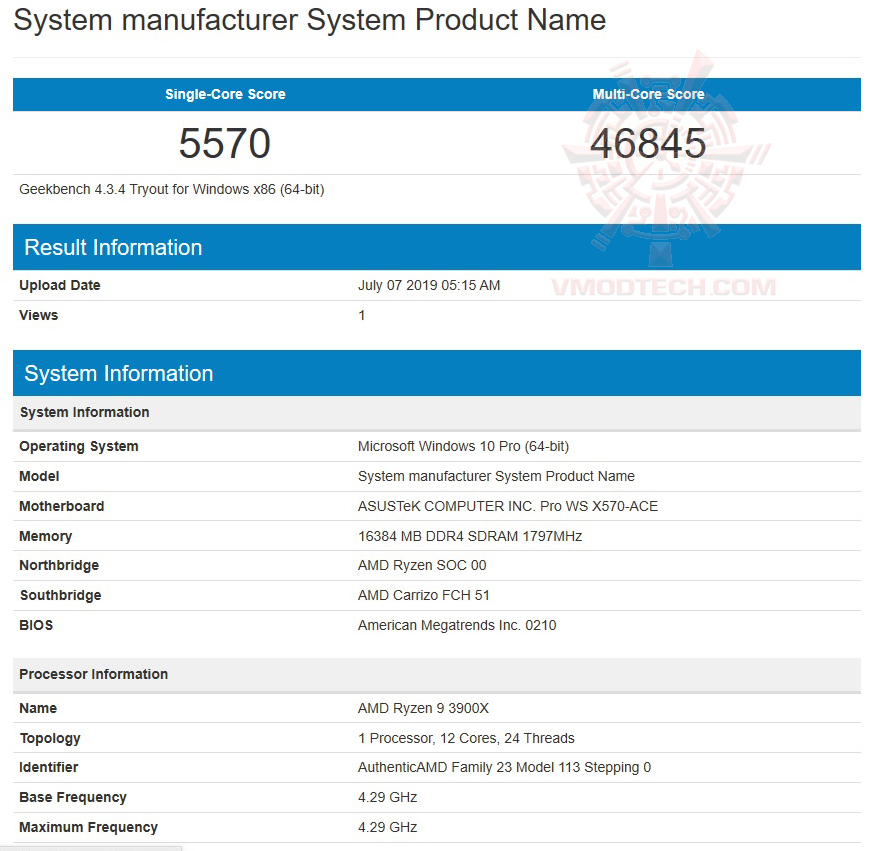Click the Pro WS X570-ACE motherboard entry
The height and width of the screenshot is (851, 894).
tap(507, 506)
